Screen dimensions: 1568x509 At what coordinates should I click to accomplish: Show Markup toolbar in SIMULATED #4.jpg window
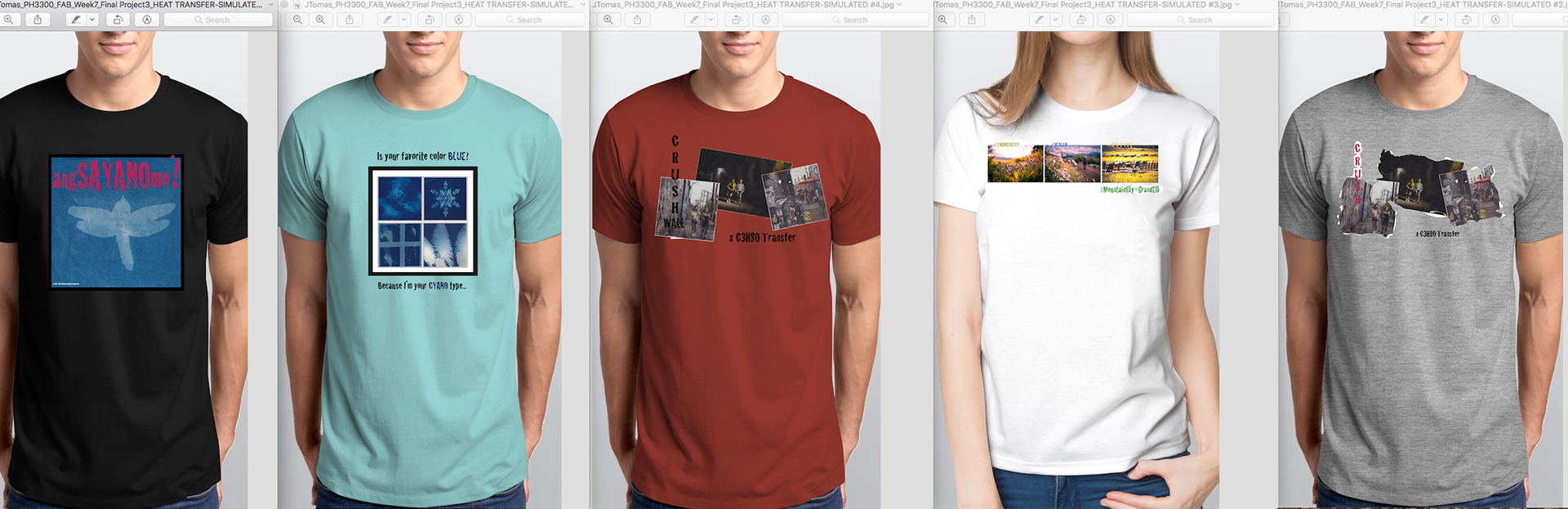pos(765,20)
